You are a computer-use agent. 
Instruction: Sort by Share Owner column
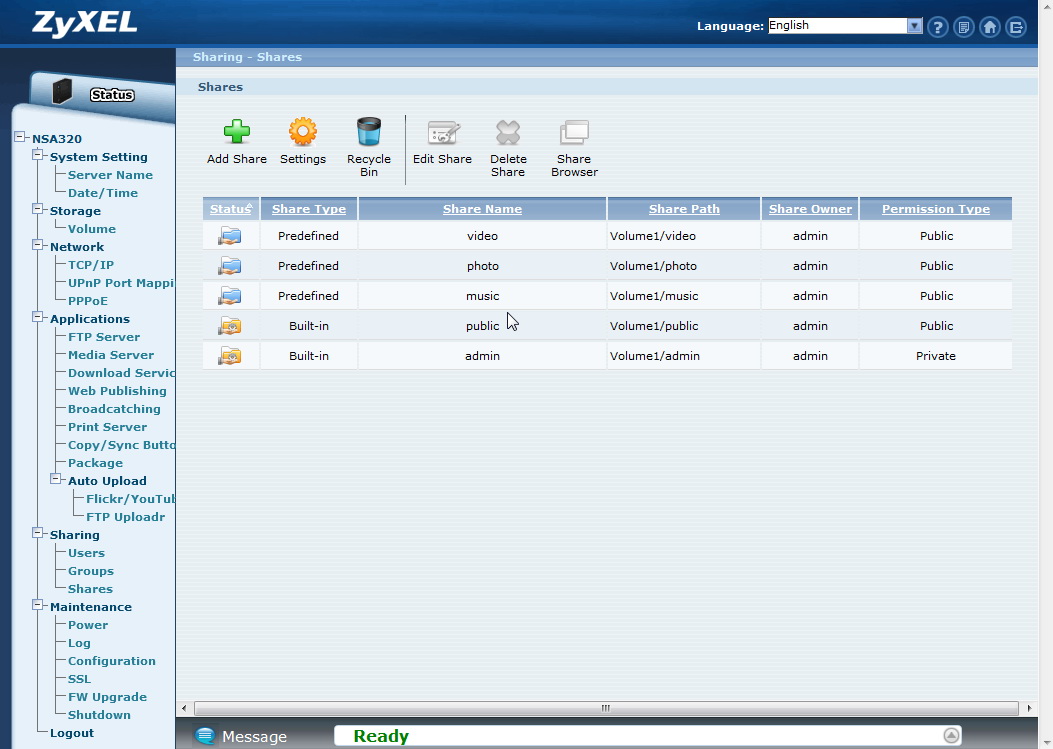coord(810,209)
